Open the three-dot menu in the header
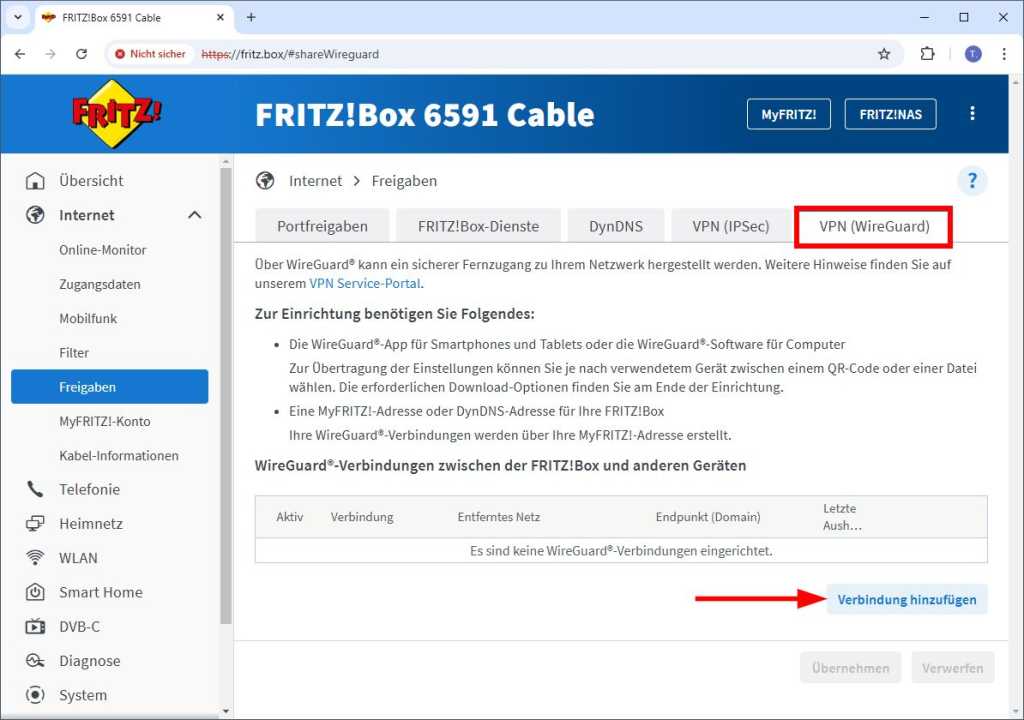The height and width of the screenshot is (720, 1024). point(972,113)
